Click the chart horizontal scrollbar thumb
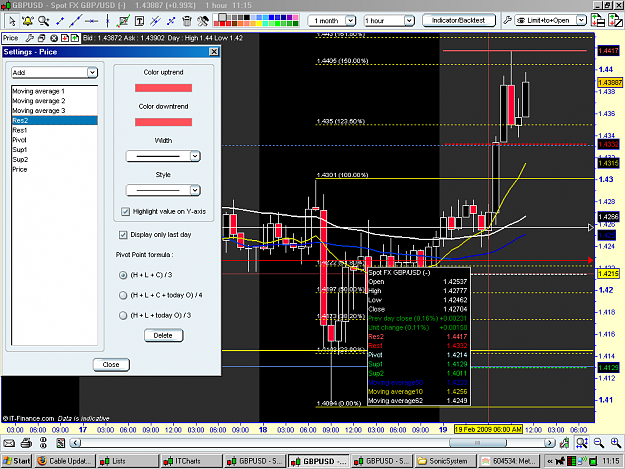 (x=478, y=443)
